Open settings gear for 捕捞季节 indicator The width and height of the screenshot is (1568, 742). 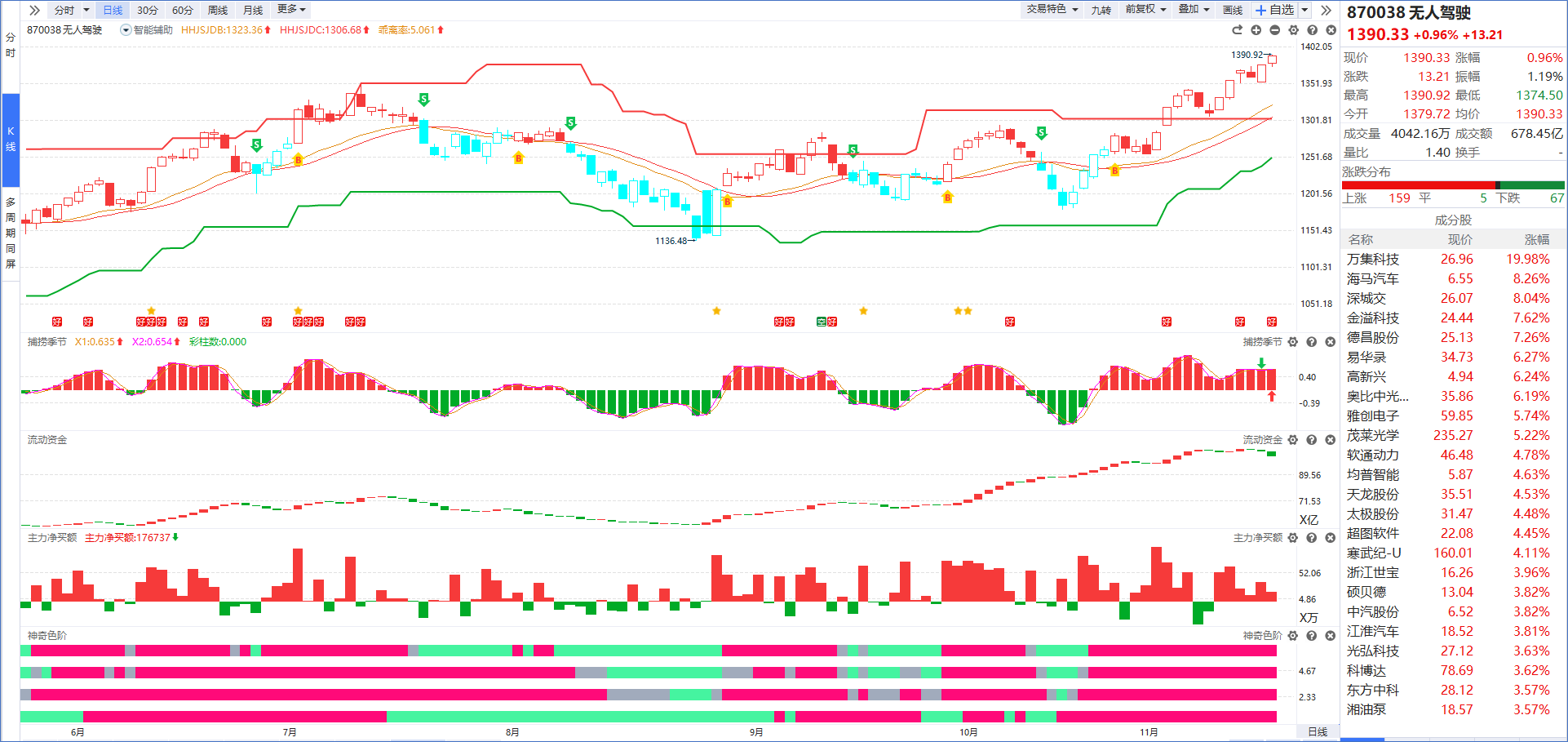tap(1293, 342)
